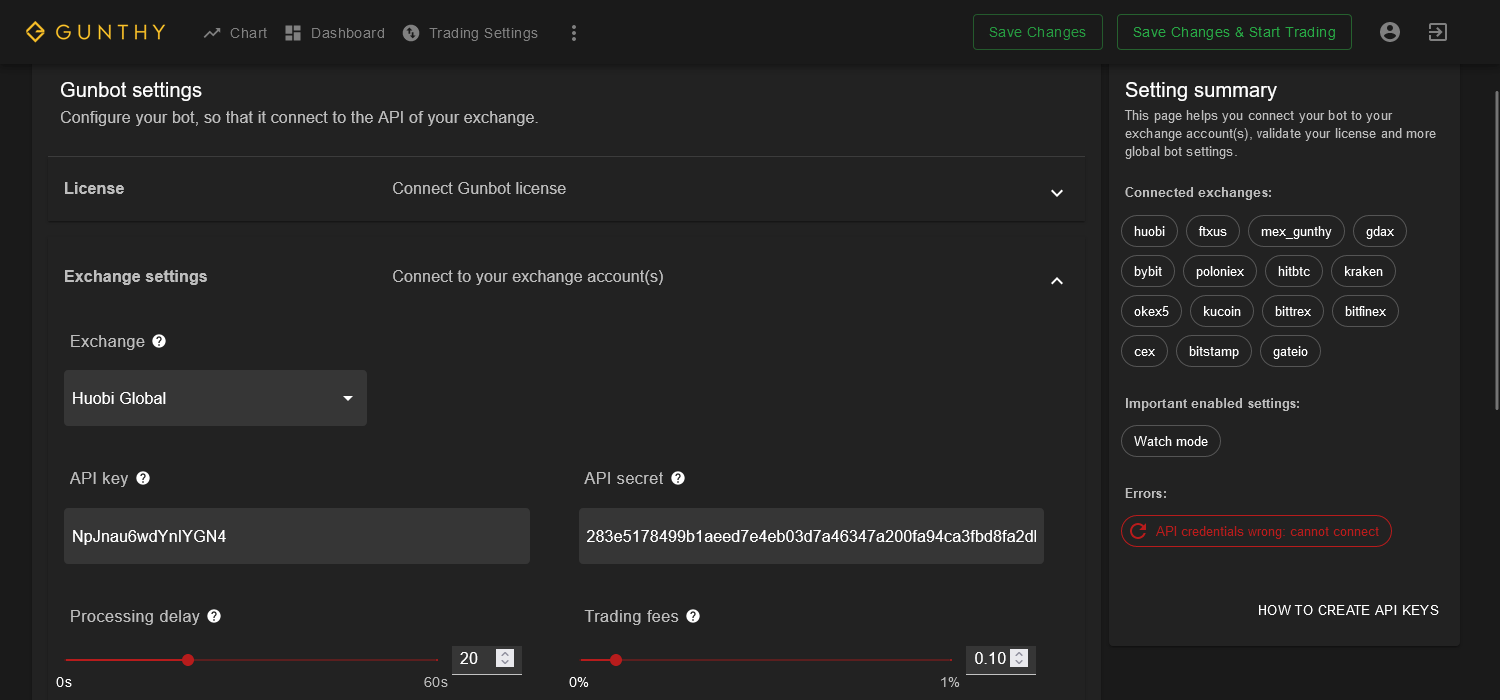Viewport: 1500px width, 700px height.
Task: Click the 'Gunbot settings' heading
Action: (x=131, y=90)
